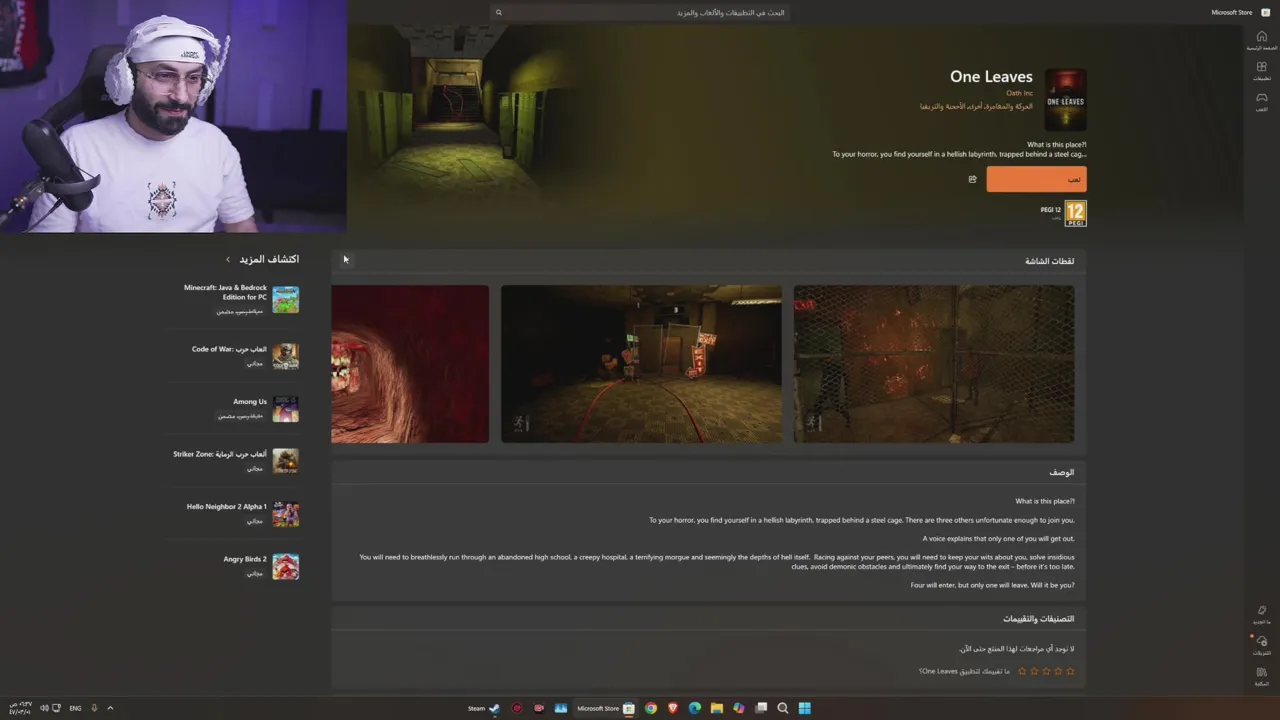Click the search magnifier in Store search bar
1280x720 pixels.
(498, 12)
